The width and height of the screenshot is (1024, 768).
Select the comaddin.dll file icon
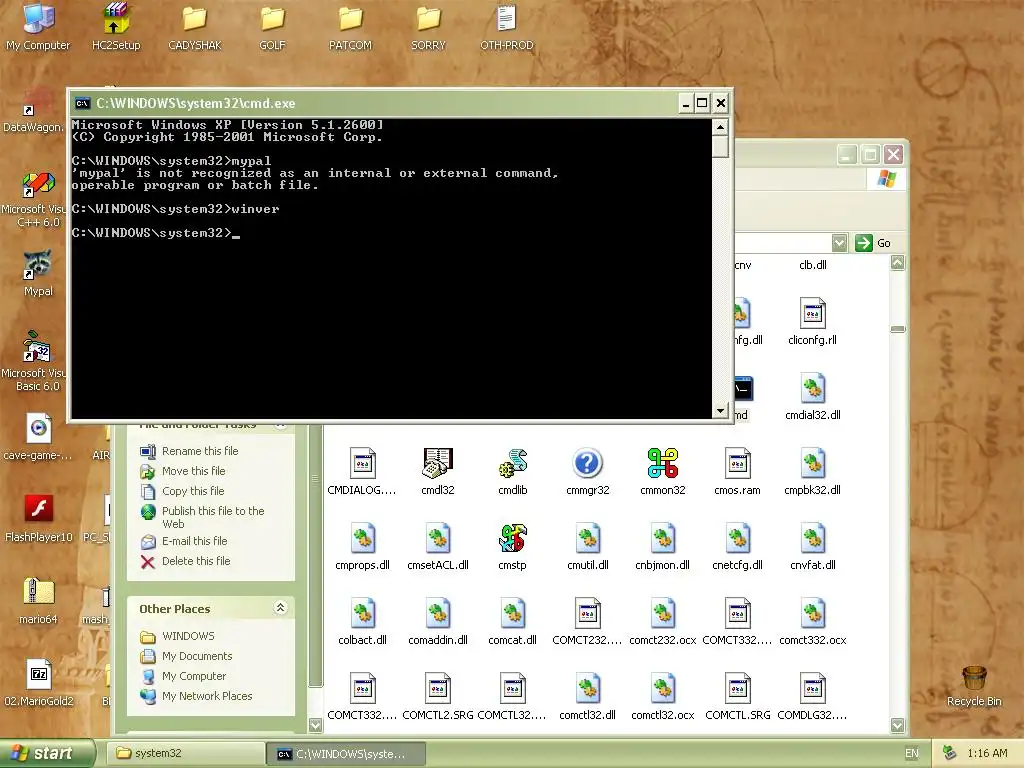point(438,614)
